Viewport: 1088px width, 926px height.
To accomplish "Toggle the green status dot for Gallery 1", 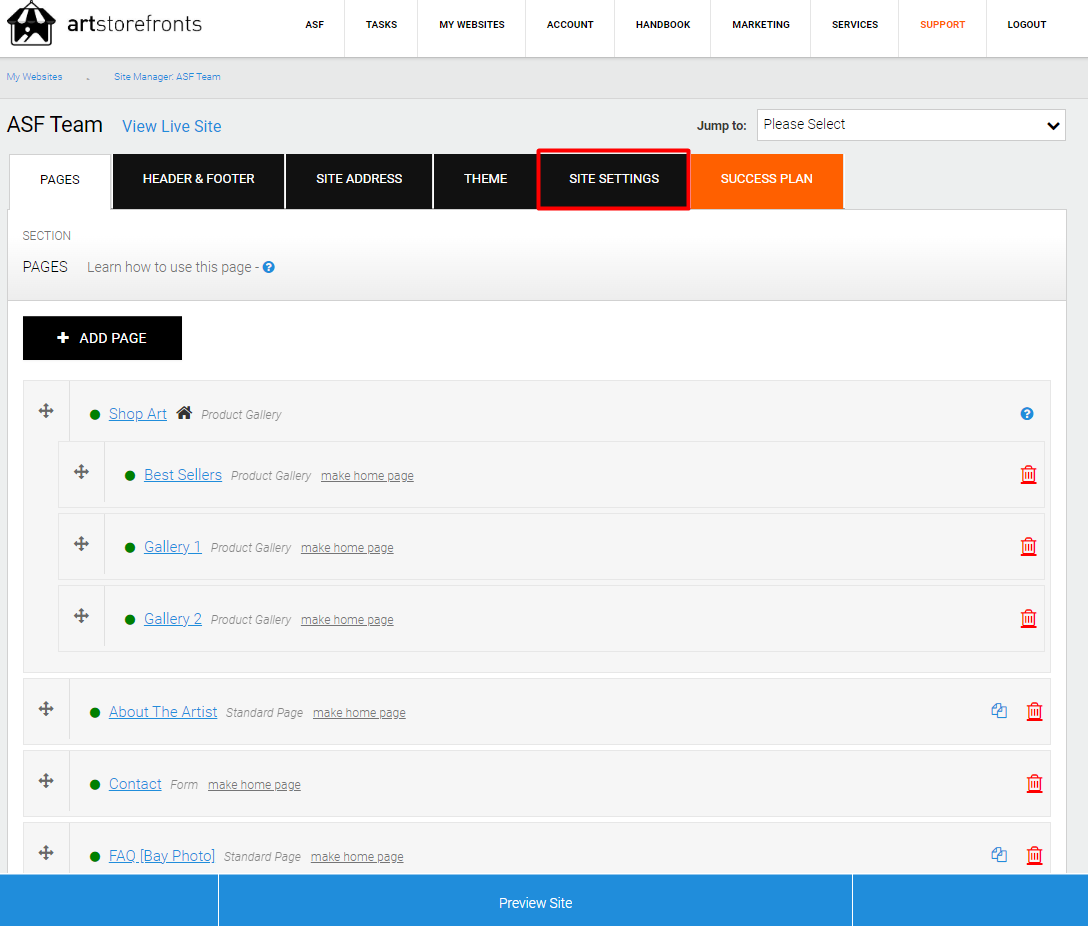I will [x=130, y=548].
